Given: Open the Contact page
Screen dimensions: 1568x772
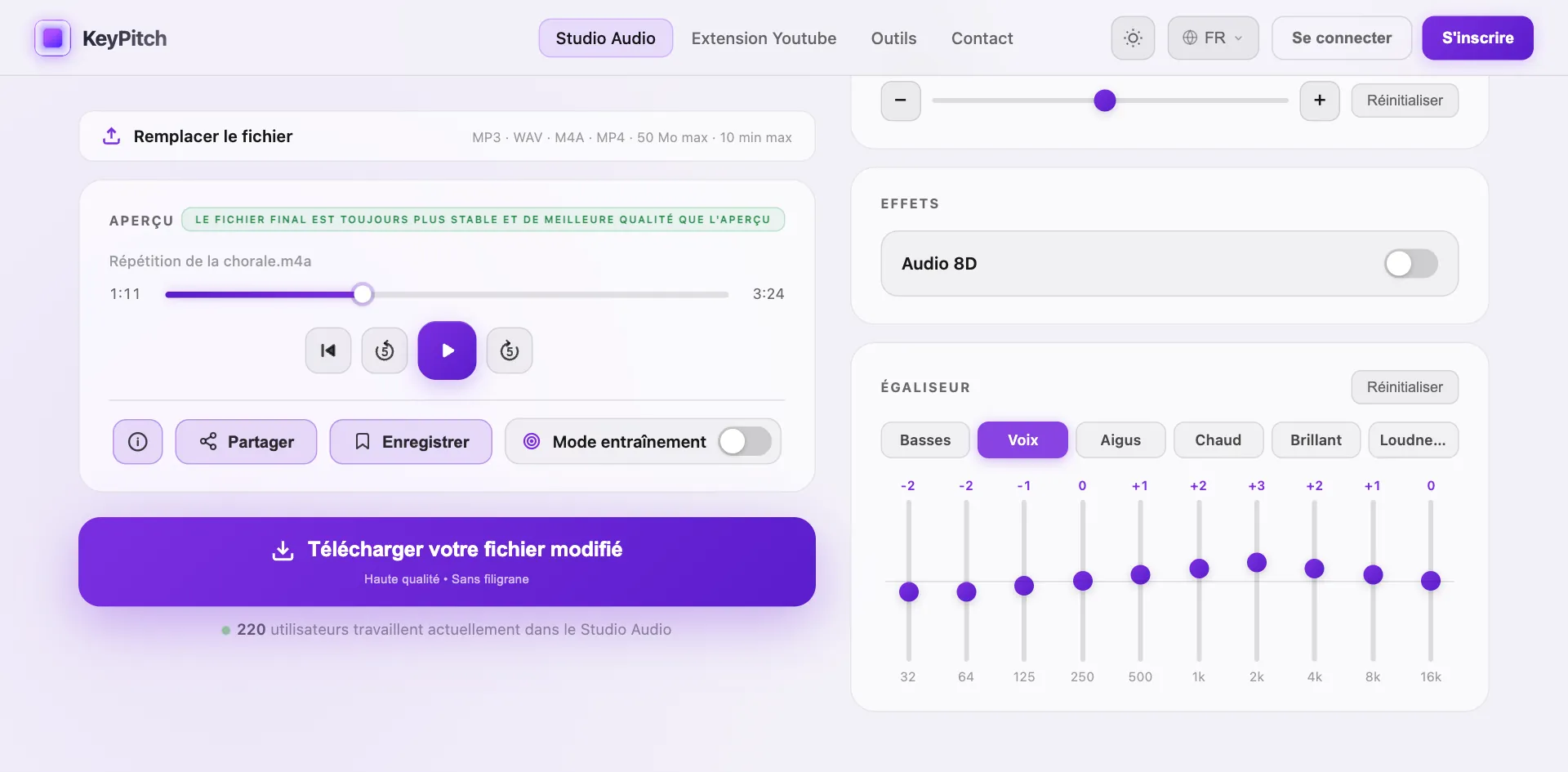Looking at the screenshot, I should (982, 38).
